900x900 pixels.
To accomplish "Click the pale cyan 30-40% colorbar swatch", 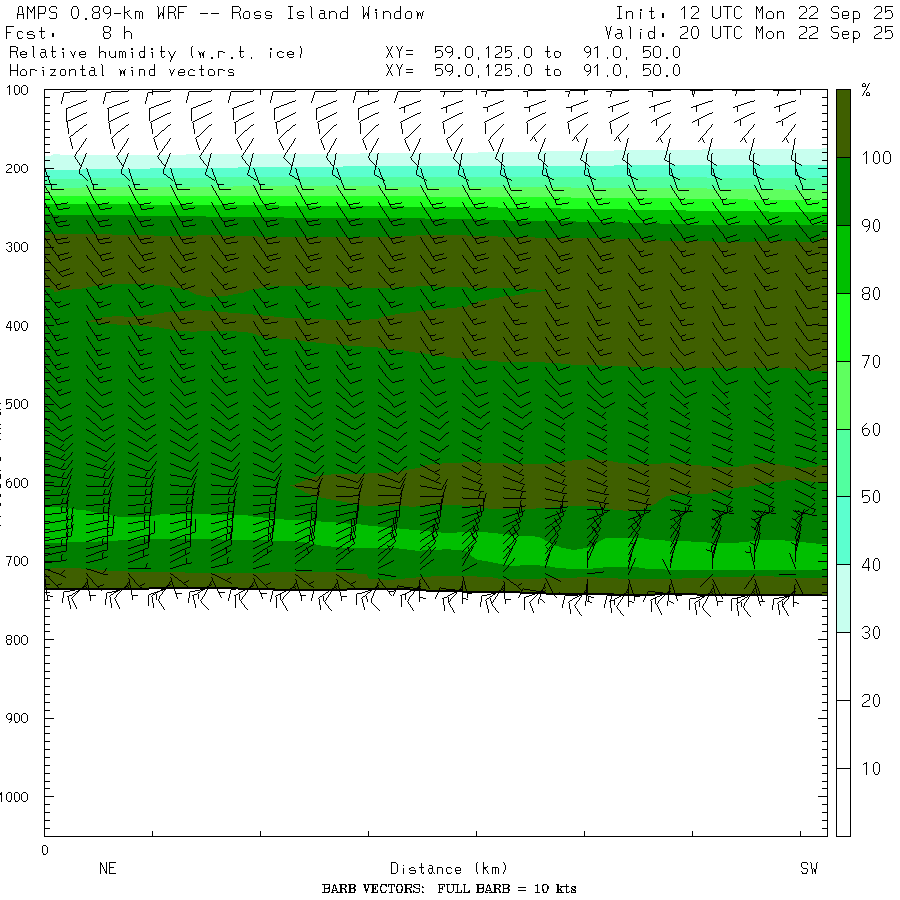I will [x=843, y=599].
